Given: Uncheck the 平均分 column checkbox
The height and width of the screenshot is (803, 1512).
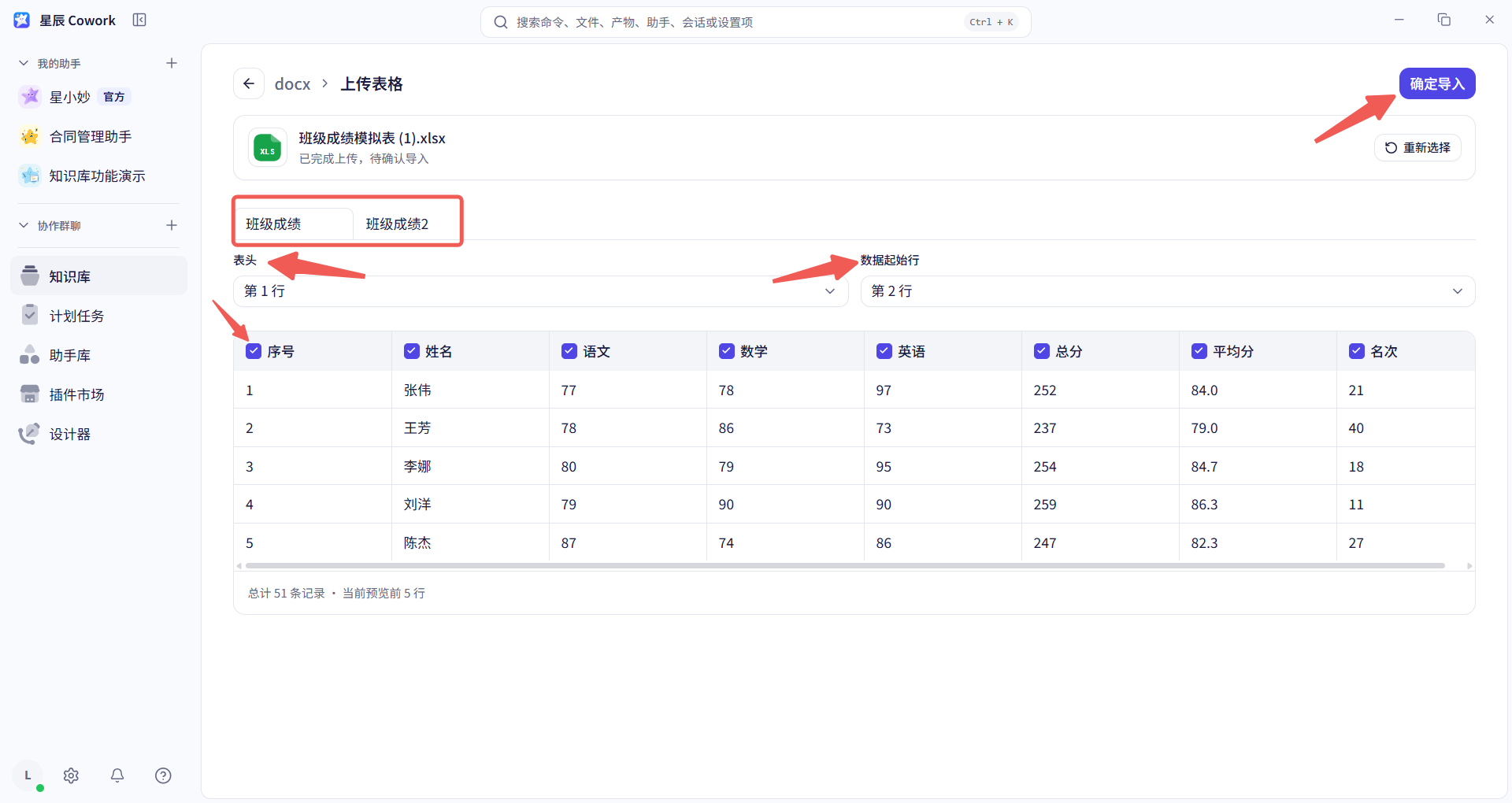Looking at the screenshot, I should pyautogui.click(x=1199, y=351).
